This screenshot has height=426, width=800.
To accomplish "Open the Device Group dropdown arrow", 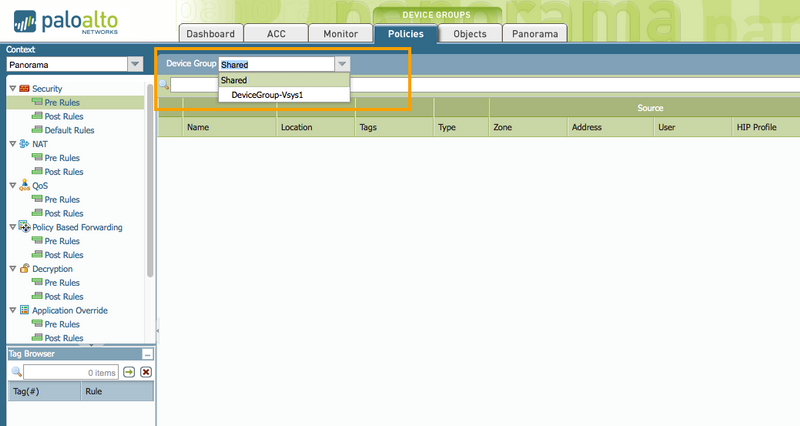I will (342, 64).
